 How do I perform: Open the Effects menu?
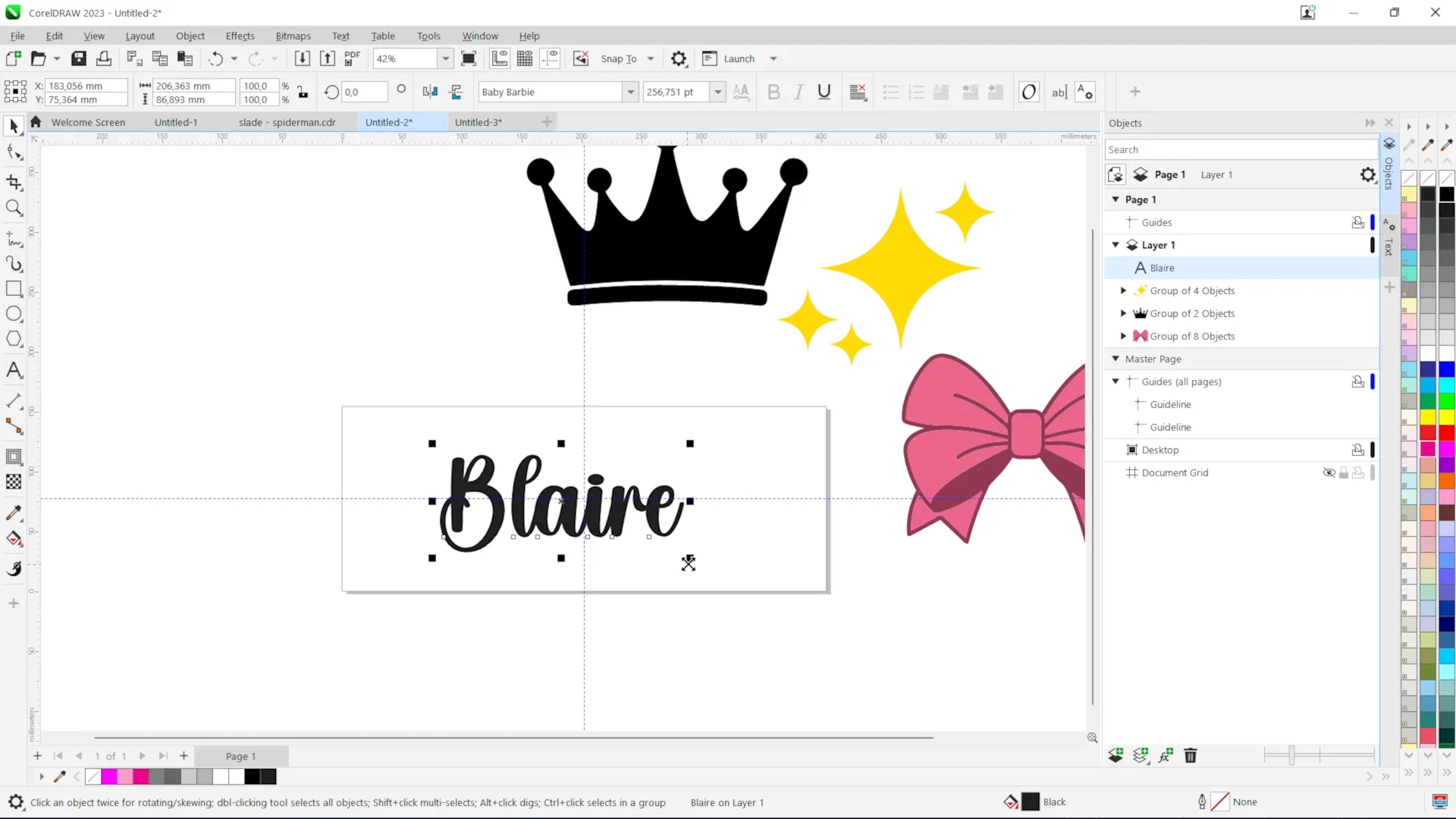click(240, 36)
